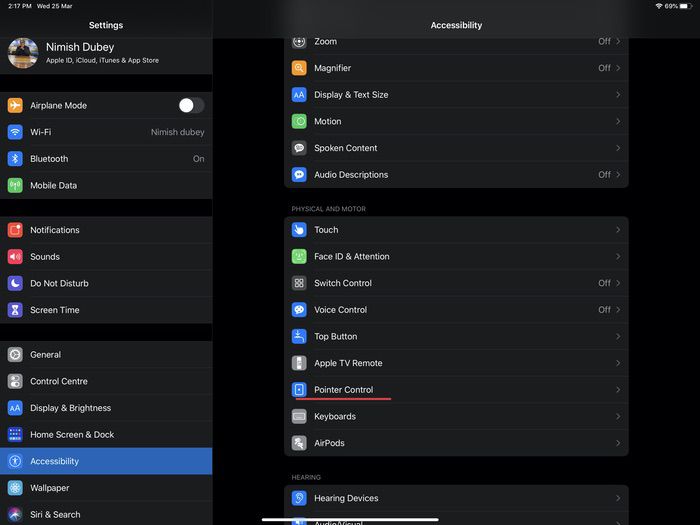This screenshot has height=525, width=700.
Task: Tap Zoom status Off value
Action: 604,42
